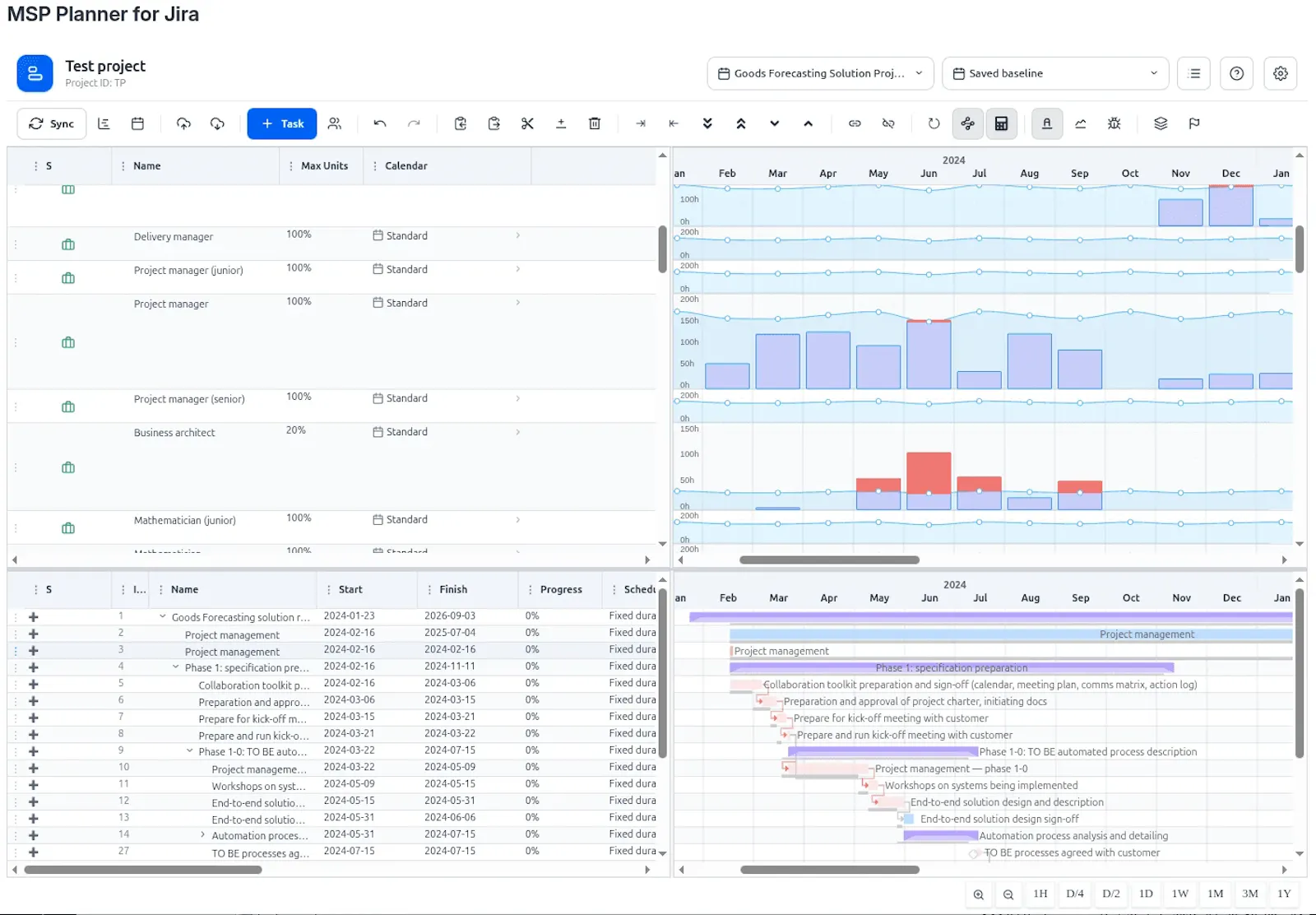
Task: Open the list menu icon button
Action: [1194, 73]
